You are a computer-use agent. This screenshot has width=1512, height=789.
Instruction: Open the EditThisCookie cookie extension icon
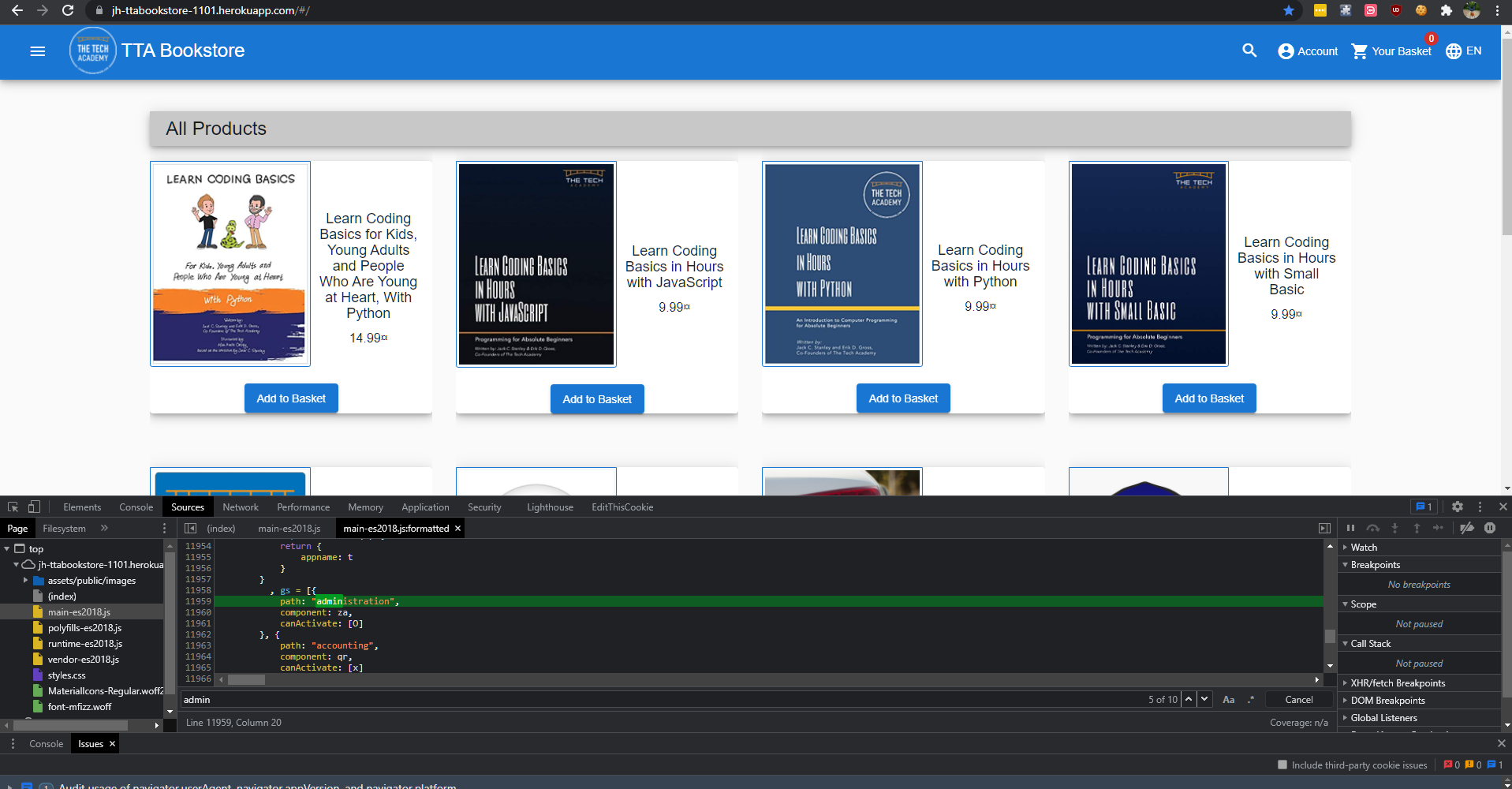1421,10
